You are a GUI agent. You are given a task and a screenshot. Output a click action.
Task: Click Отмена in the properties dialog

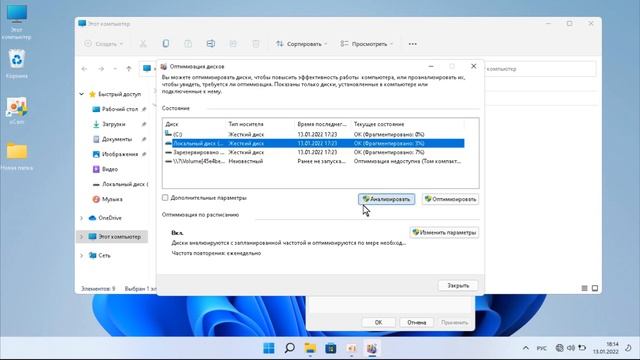(x=416, y=322)
